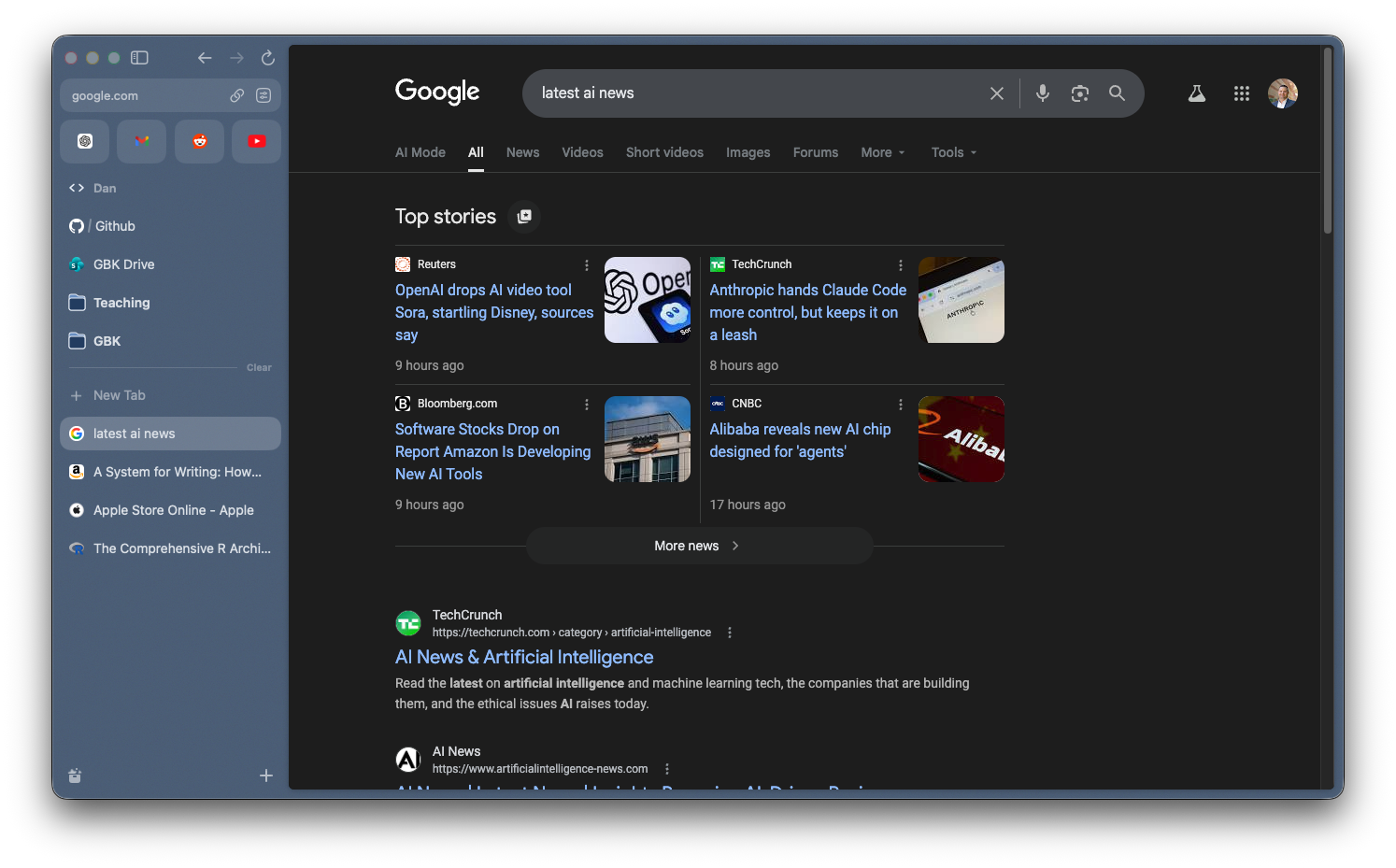Open the Dan pinned tab
1396x868 pixels.
(170, 188)
